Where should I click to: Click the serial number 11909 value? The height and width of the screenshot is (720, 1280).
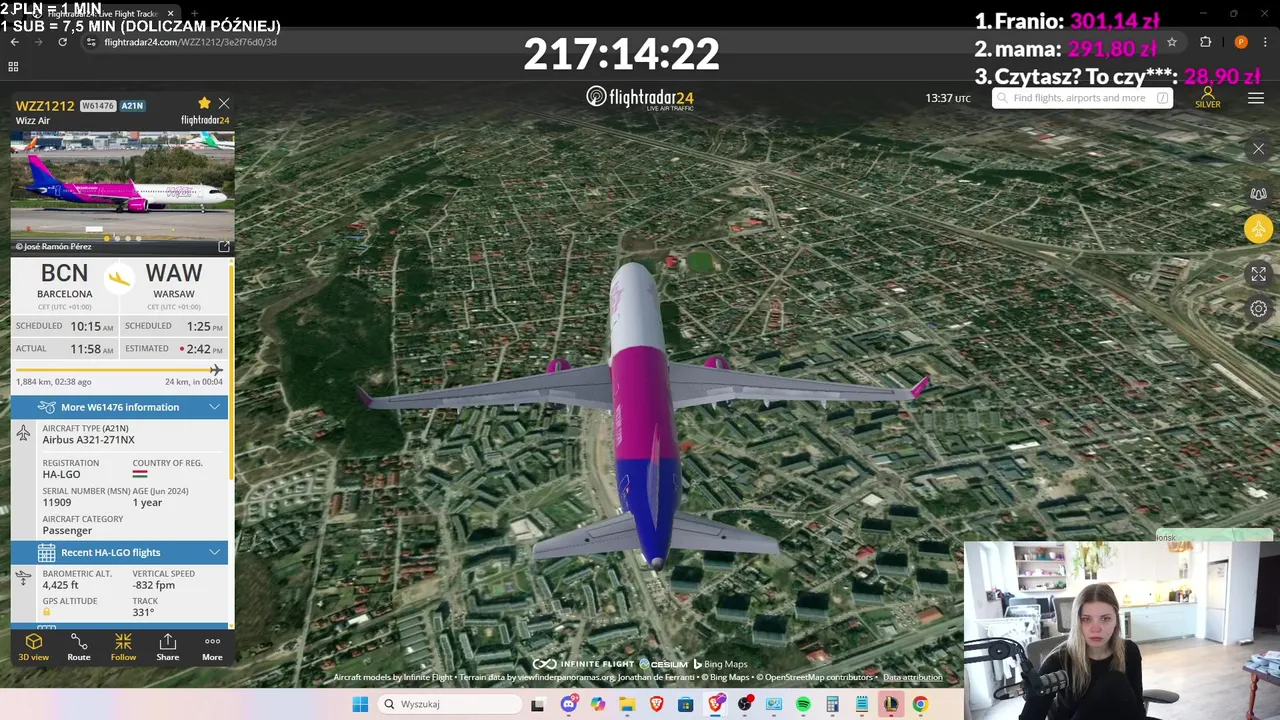click(57, 502)
